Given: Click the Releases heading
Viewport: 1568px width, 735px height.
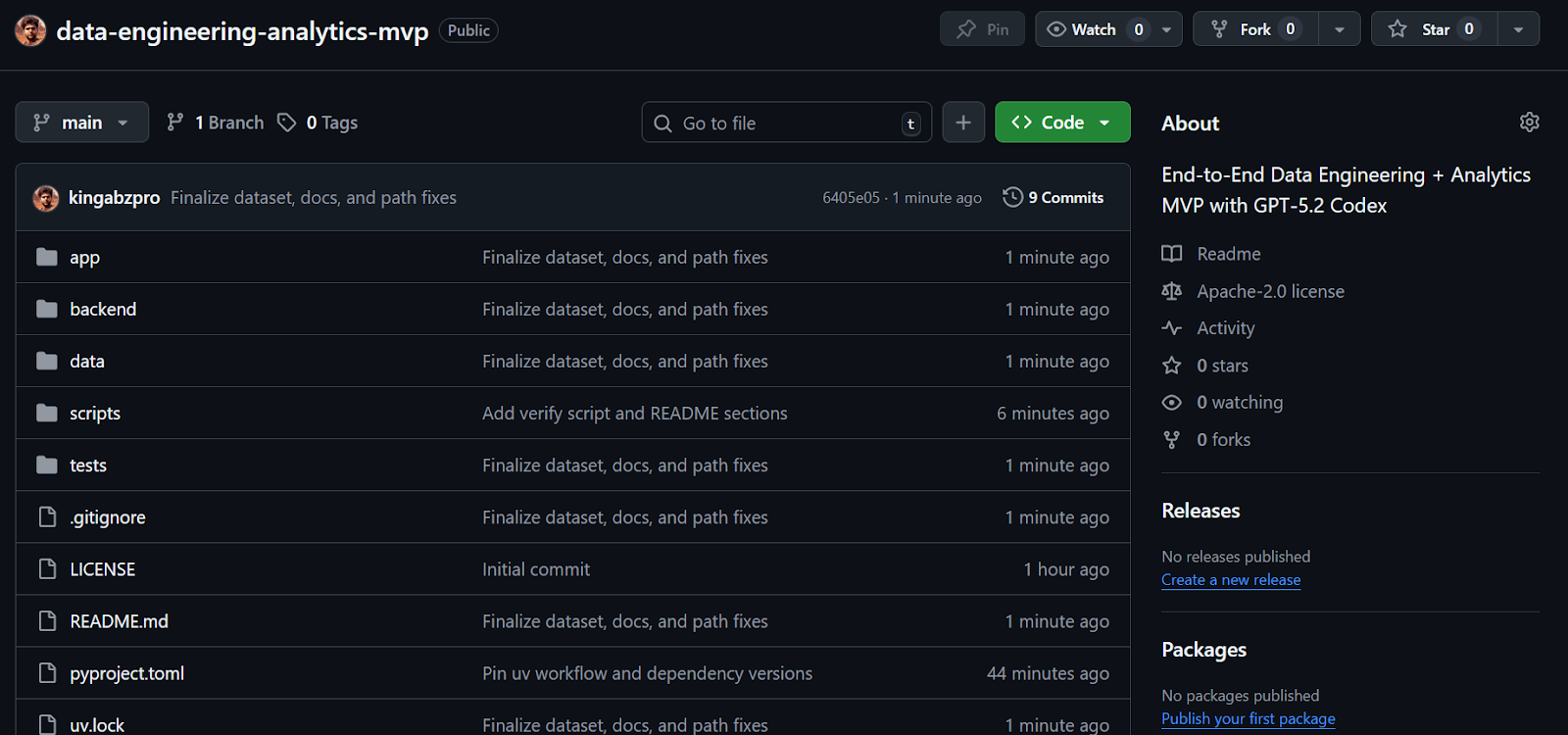Looking at the screenshot, I should (1200, 511).
